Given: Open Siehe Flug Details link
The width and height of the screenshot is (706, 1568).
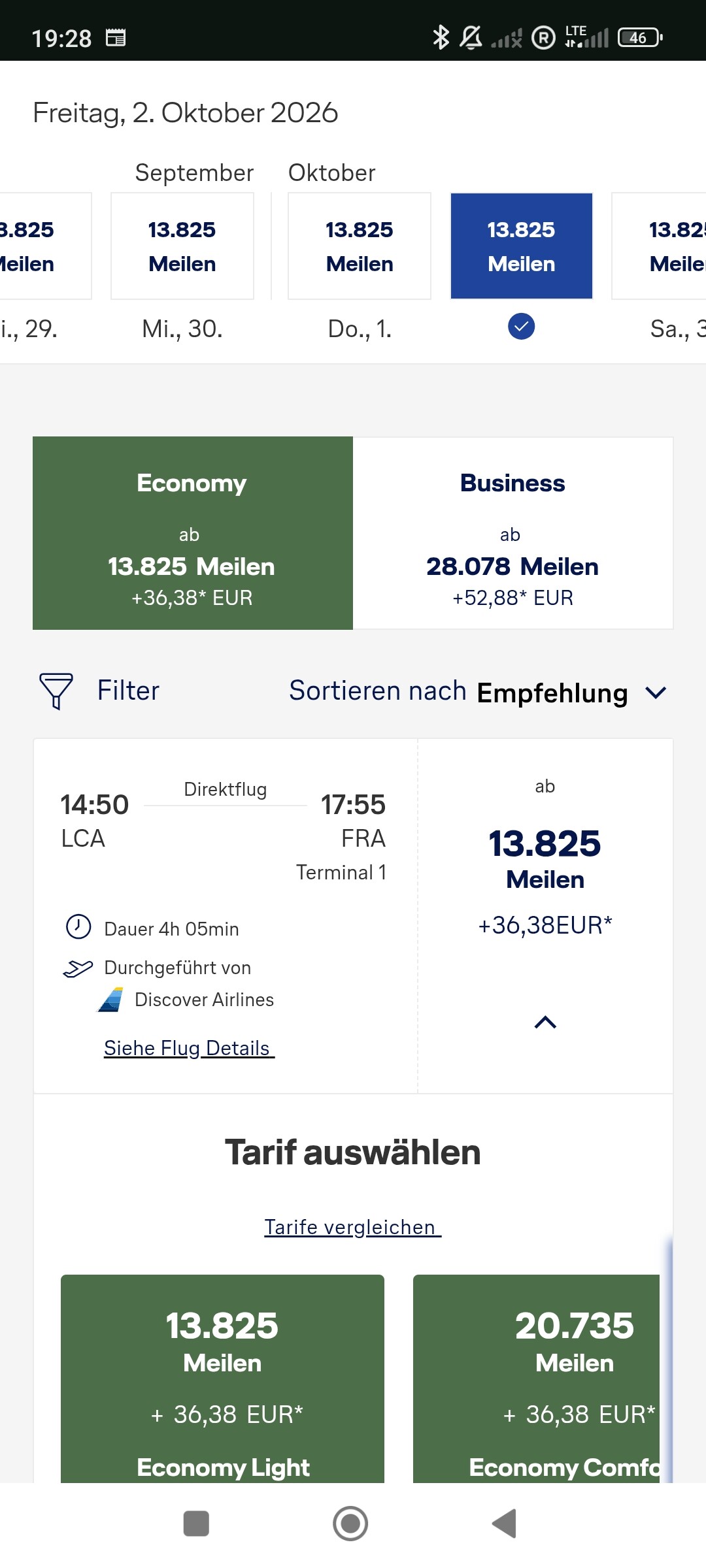Looking at the screenshot, I should [x=189, y=1048].
